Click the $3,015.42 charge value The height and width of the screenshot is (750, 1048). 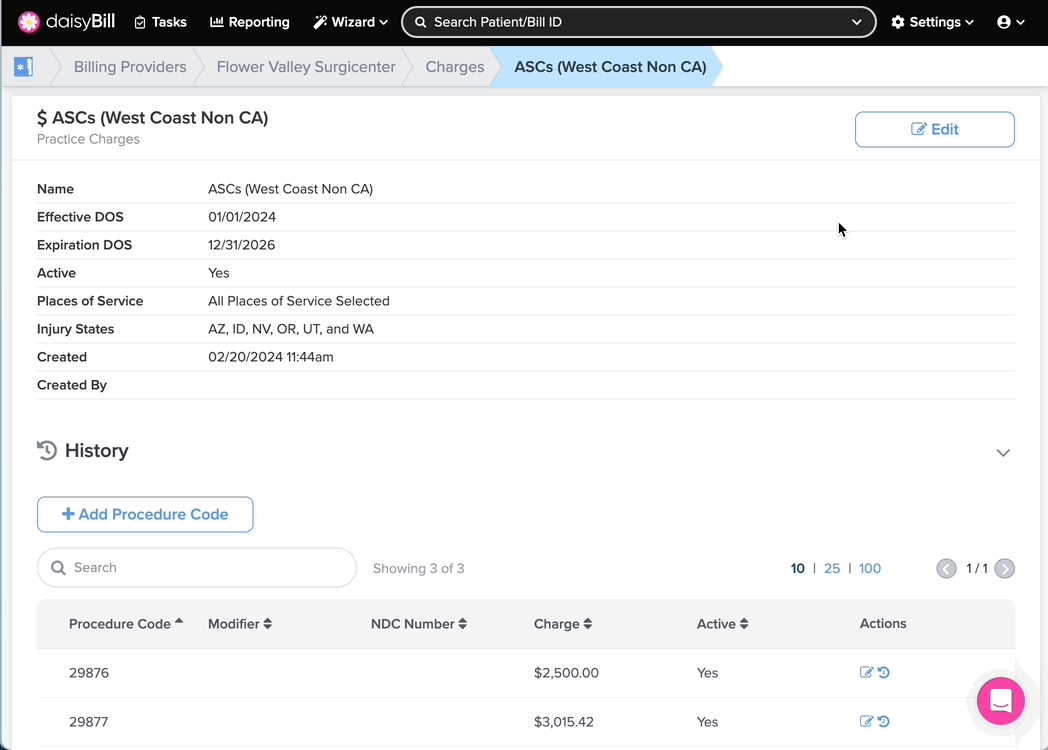(563, 722)
